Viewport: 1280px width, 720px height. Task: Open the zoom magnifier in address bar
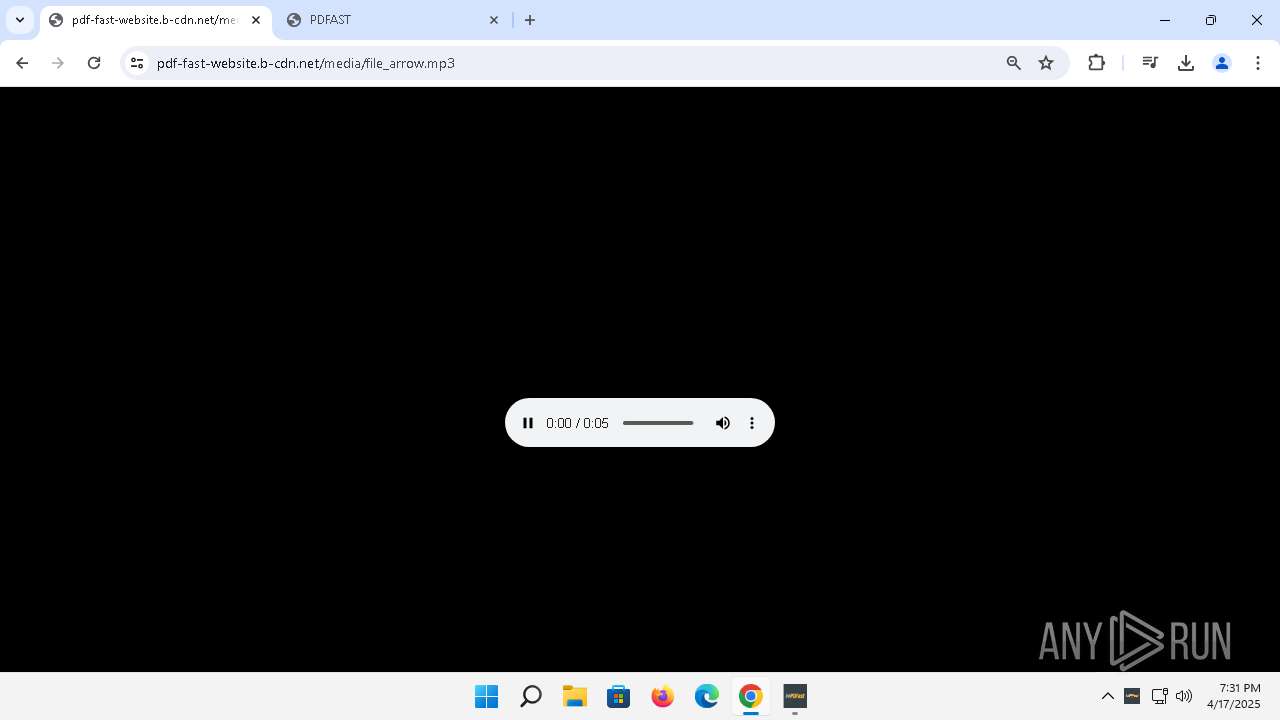tap(1014, 63)
